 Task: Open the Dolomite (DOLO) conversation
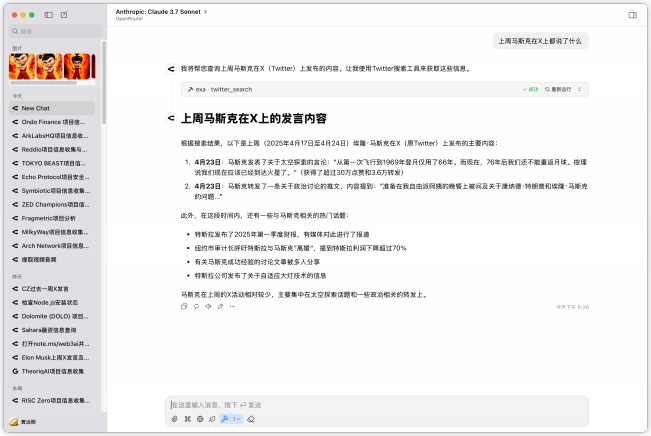[x=52, y=316]
